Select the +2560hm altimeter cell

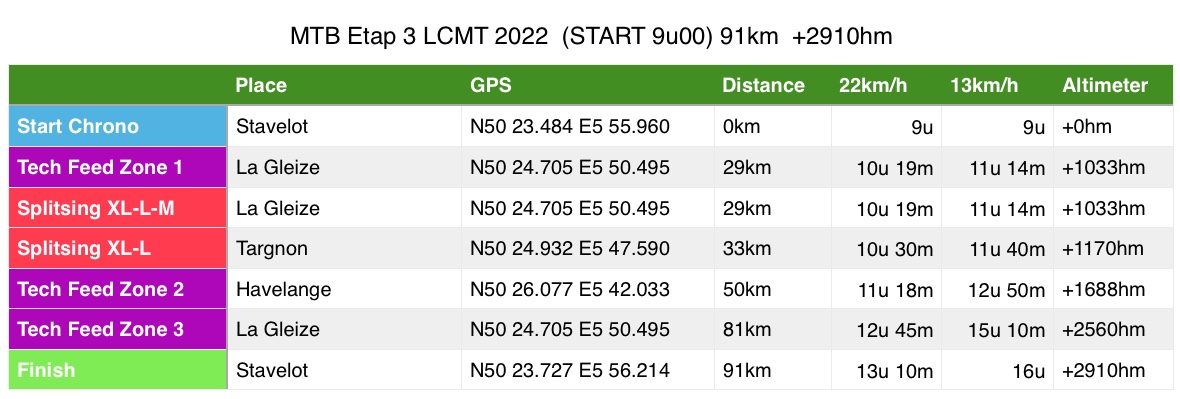coord(1113,330)
